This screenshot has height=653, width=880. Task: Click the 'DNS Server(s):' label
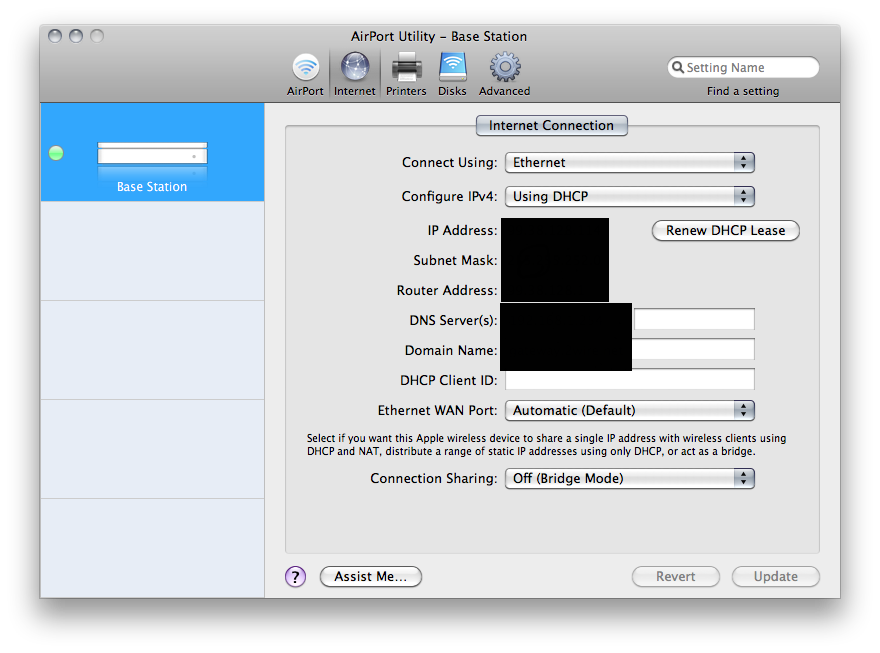click(453, 320)
